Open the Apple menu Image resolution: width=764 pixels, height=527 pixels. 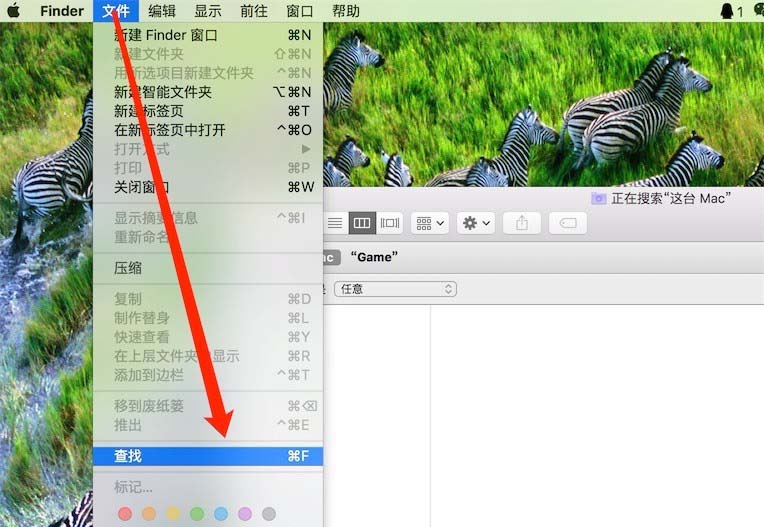coord(13,11)
